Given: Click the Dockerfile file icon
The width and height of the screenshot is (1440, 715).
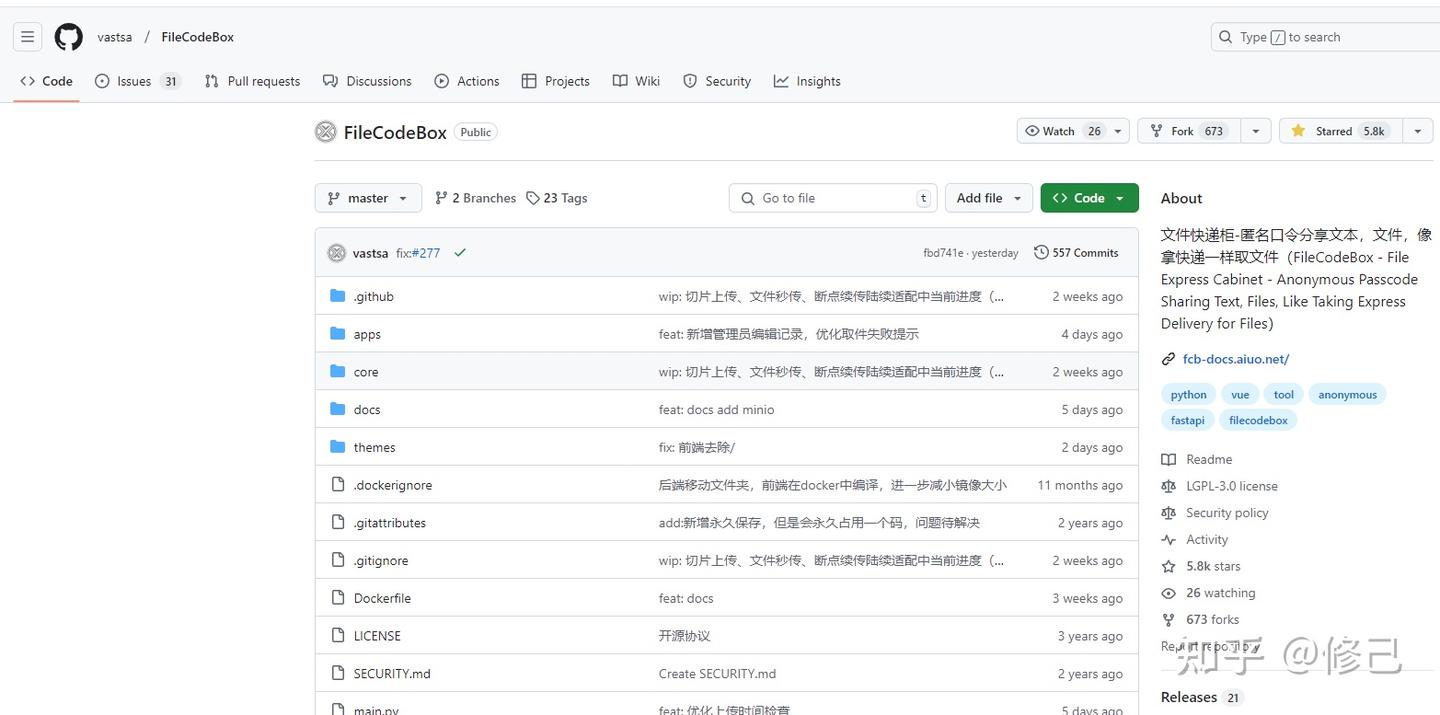Looking at the screenshot, I should pyautogui.click(x=337, y=598).
